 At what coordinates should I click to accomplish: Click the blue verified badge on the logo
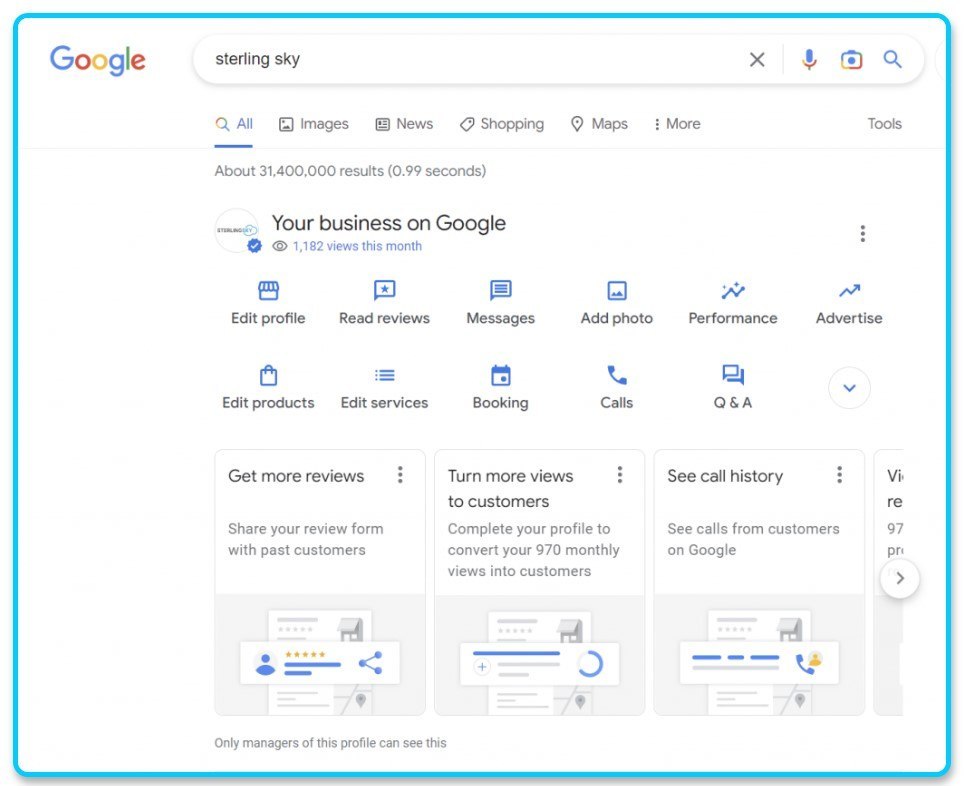[254, 246]
